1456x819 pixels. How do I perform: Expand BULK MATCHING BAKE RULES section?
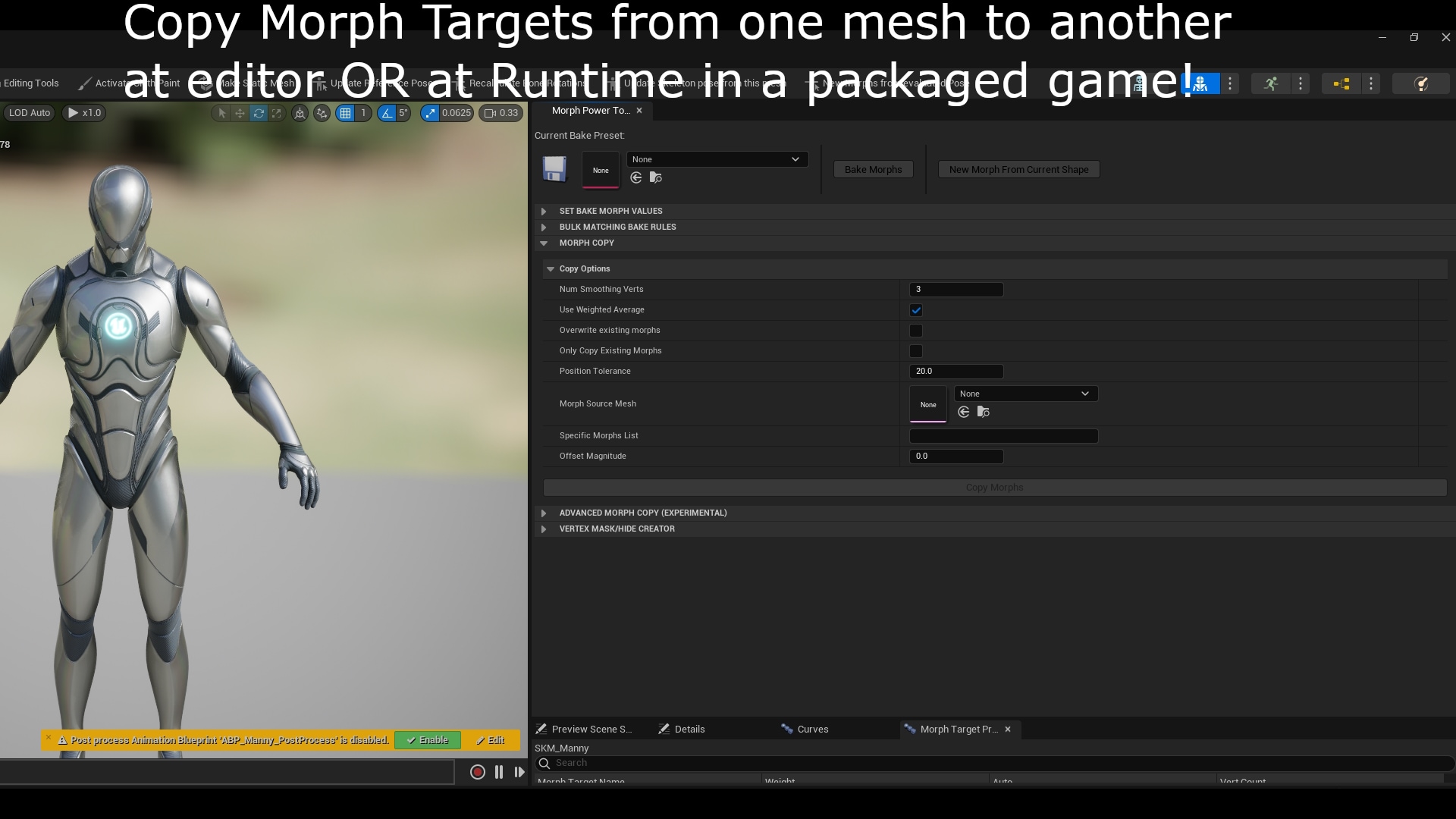point(544,227)
